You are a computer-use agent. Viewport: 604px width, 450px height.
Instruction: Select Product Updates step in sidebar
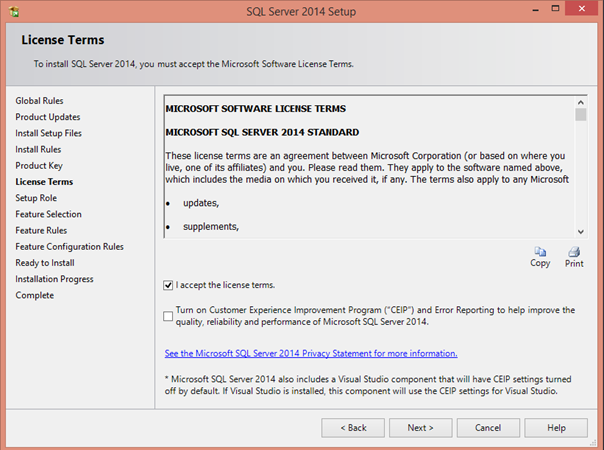coord(48,117)
